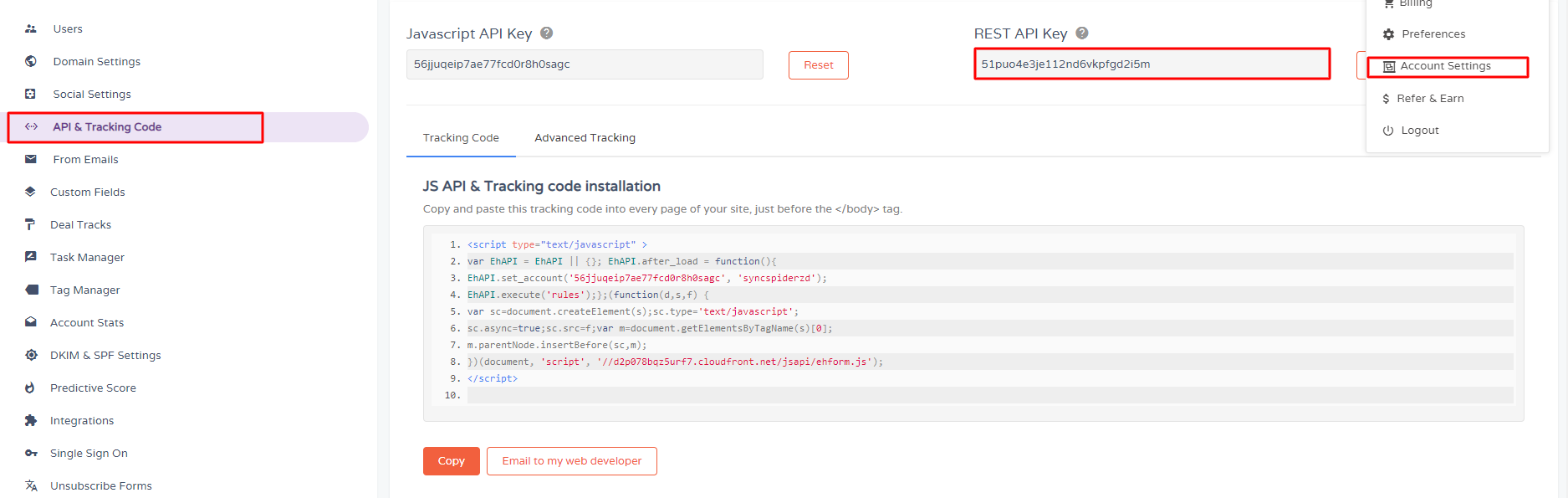1568x498 pixels.
Task: Click the Logout power icon
Action: (x=1388, y=131)
